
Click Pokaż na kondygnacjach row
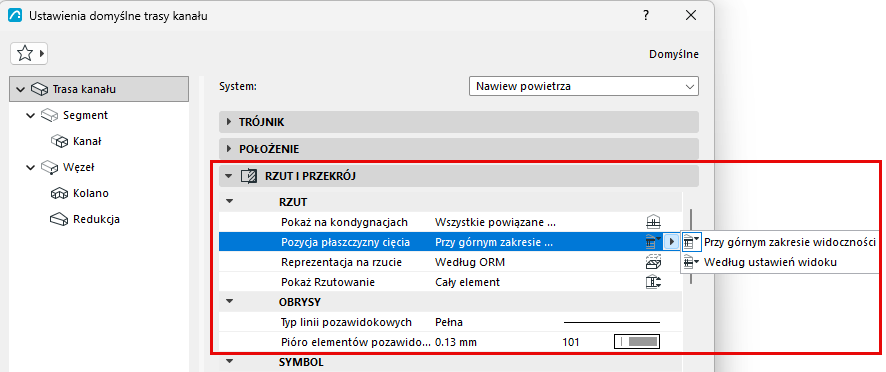pos(450,222)
